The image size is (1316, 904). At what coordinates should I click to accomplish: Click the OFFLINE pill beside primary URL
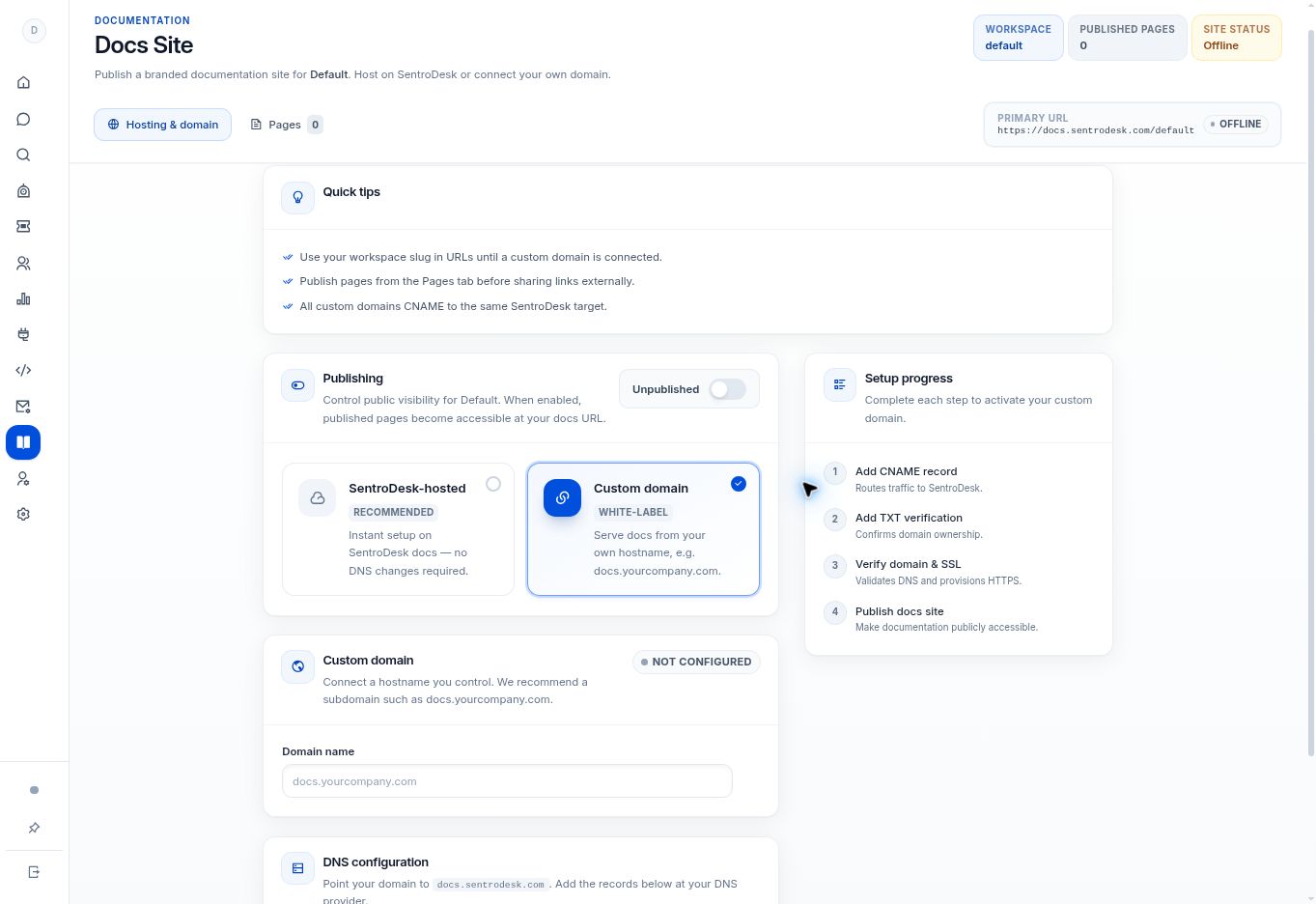(x=1235, y=125)
